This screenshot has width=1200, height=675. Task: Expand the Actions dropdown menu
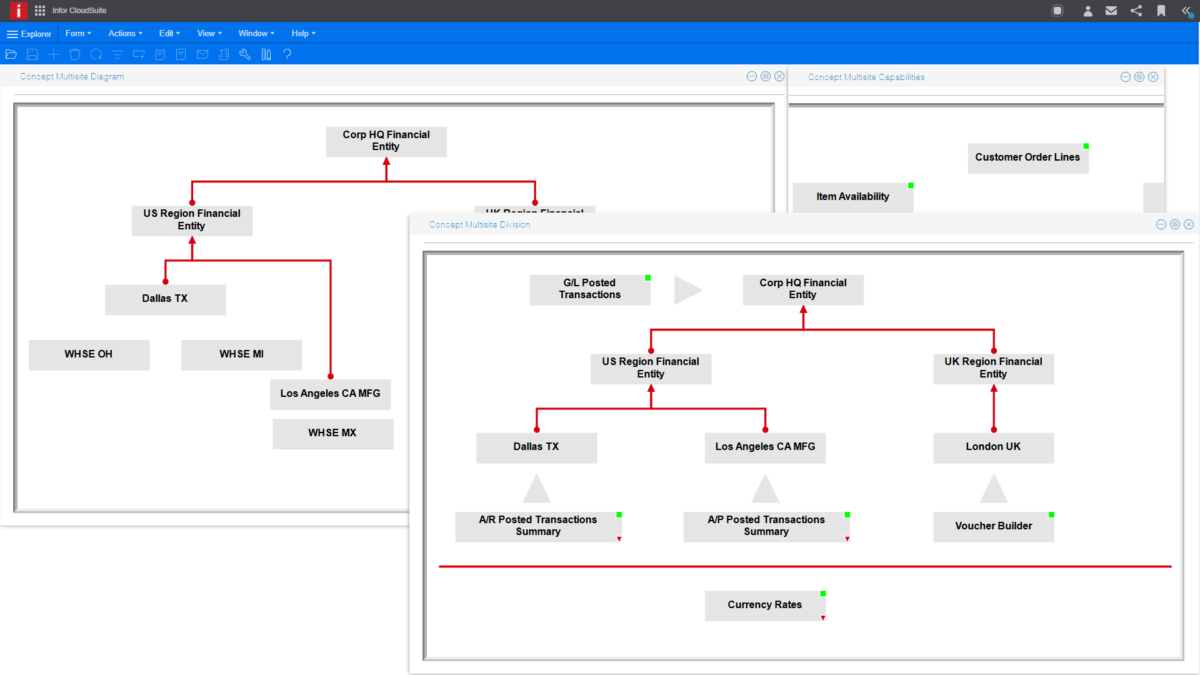125,33
